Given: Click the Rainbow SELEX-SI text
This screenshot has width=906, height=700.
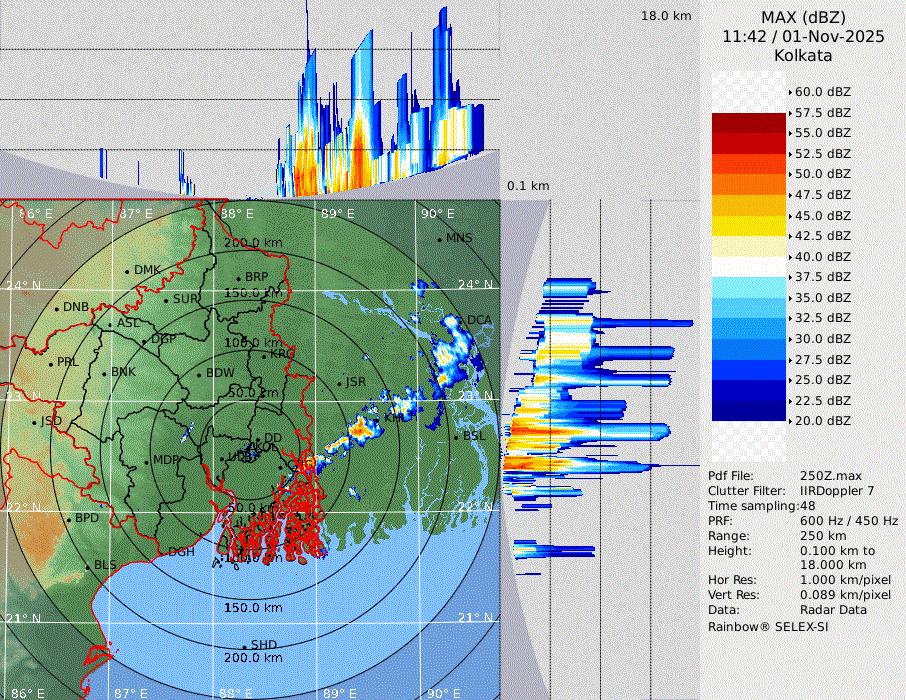Looking at the screenshot, I should coord(768,626).
